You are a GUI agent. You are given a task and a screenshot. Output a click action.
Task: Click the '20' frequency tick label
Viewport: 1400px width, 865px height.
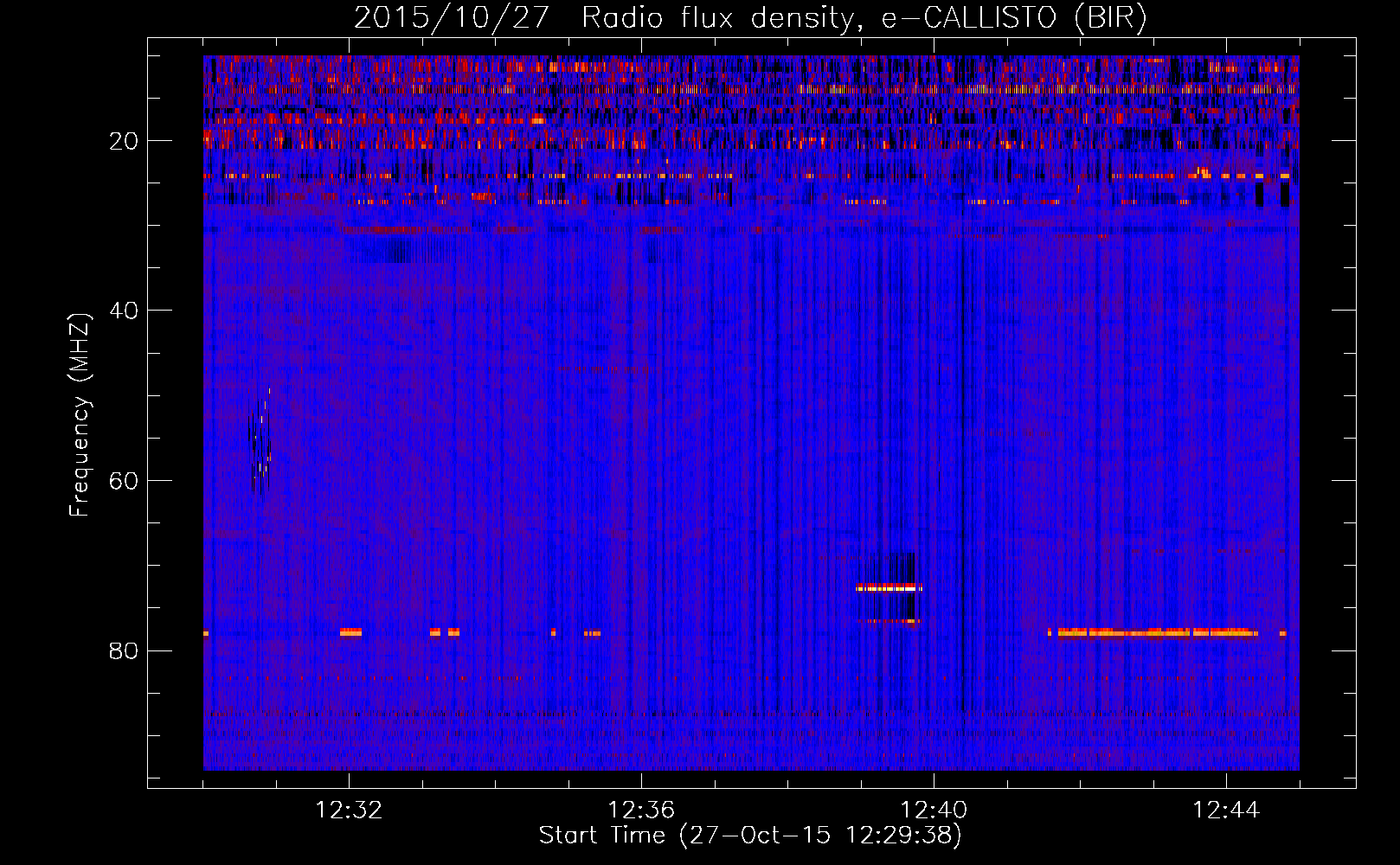tap(125, 141)
